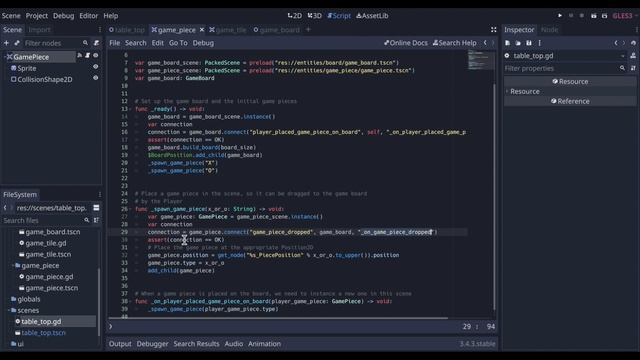Switch to the 2D workspace
This screenshot has width=640, height=360.
pos(295,16)
